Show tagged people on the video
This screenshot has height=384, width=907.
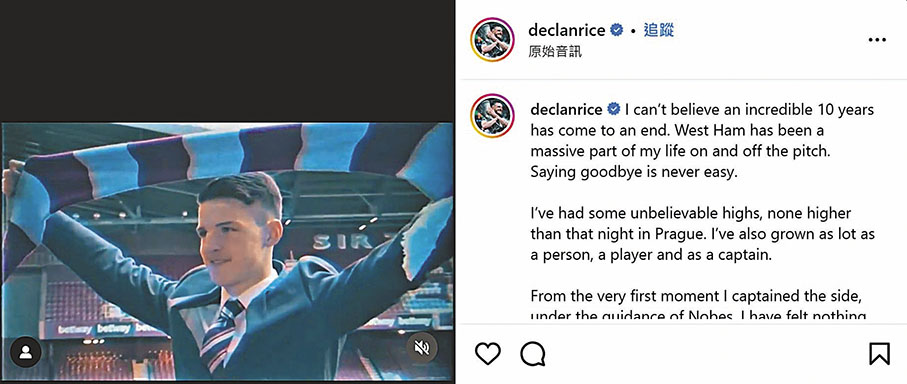[x=25, y=352]
